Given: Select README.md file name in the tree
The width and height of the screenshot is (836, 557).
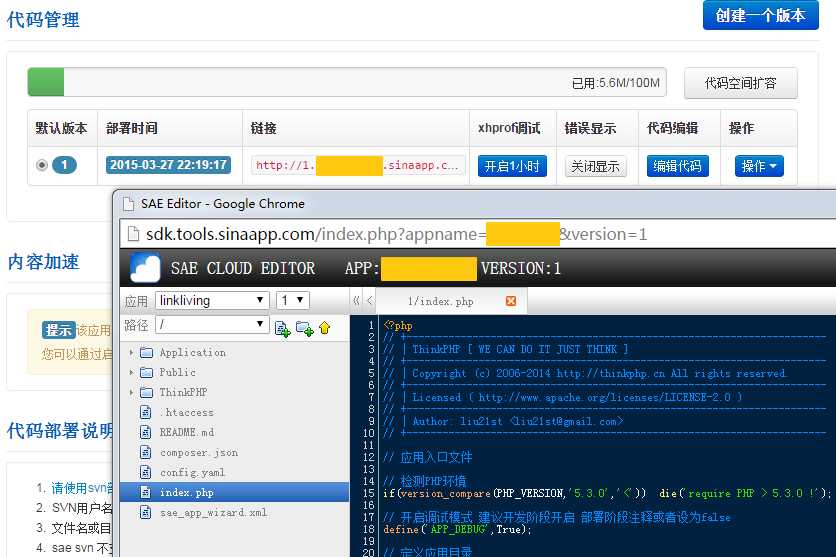Looking at the screenshot, I should click(x=187, y=432).
